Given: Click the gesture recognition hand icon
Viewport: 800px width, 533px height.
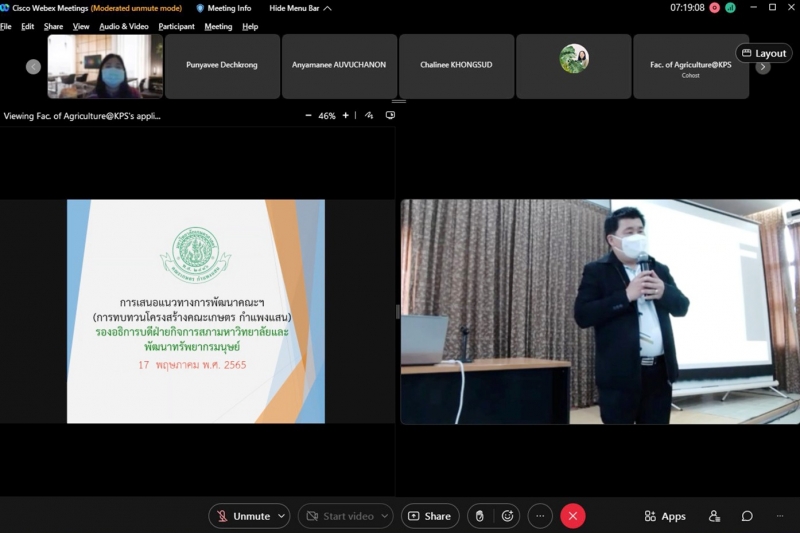Looking at the screenshot, I should click(x=480, y=516).
